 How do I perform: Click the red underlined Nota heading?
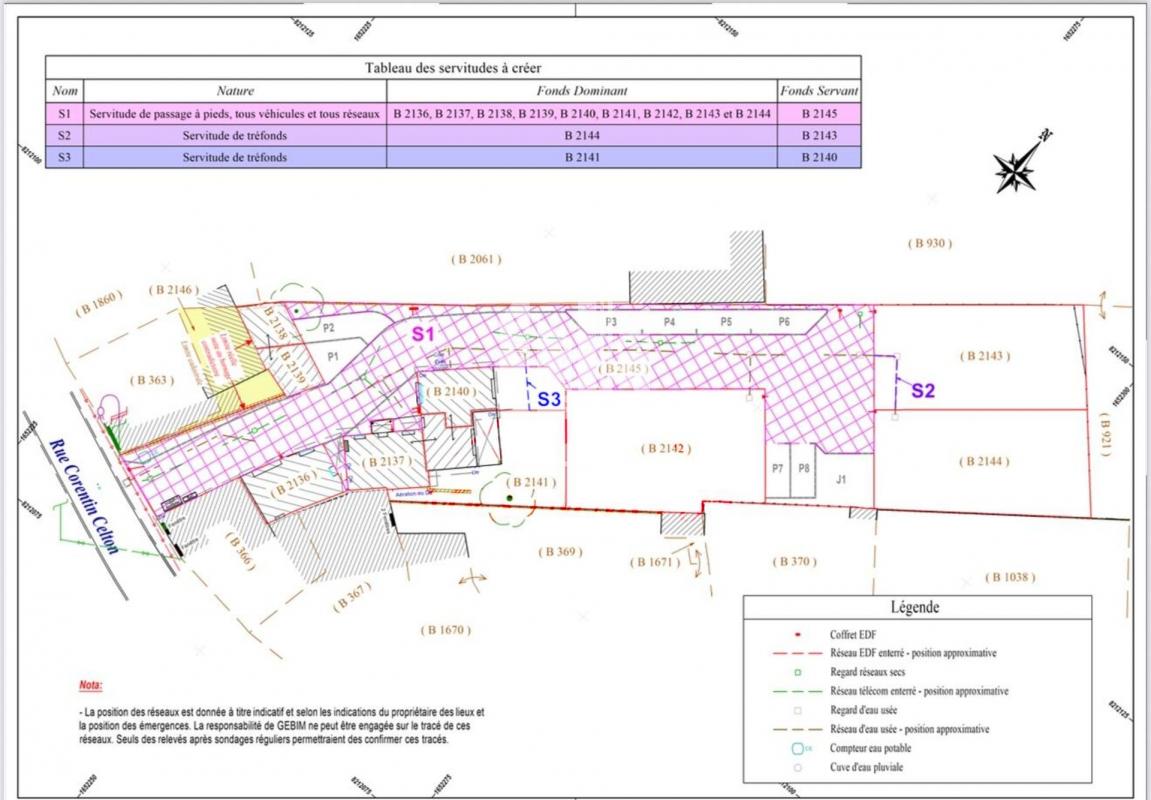(90, 686)
